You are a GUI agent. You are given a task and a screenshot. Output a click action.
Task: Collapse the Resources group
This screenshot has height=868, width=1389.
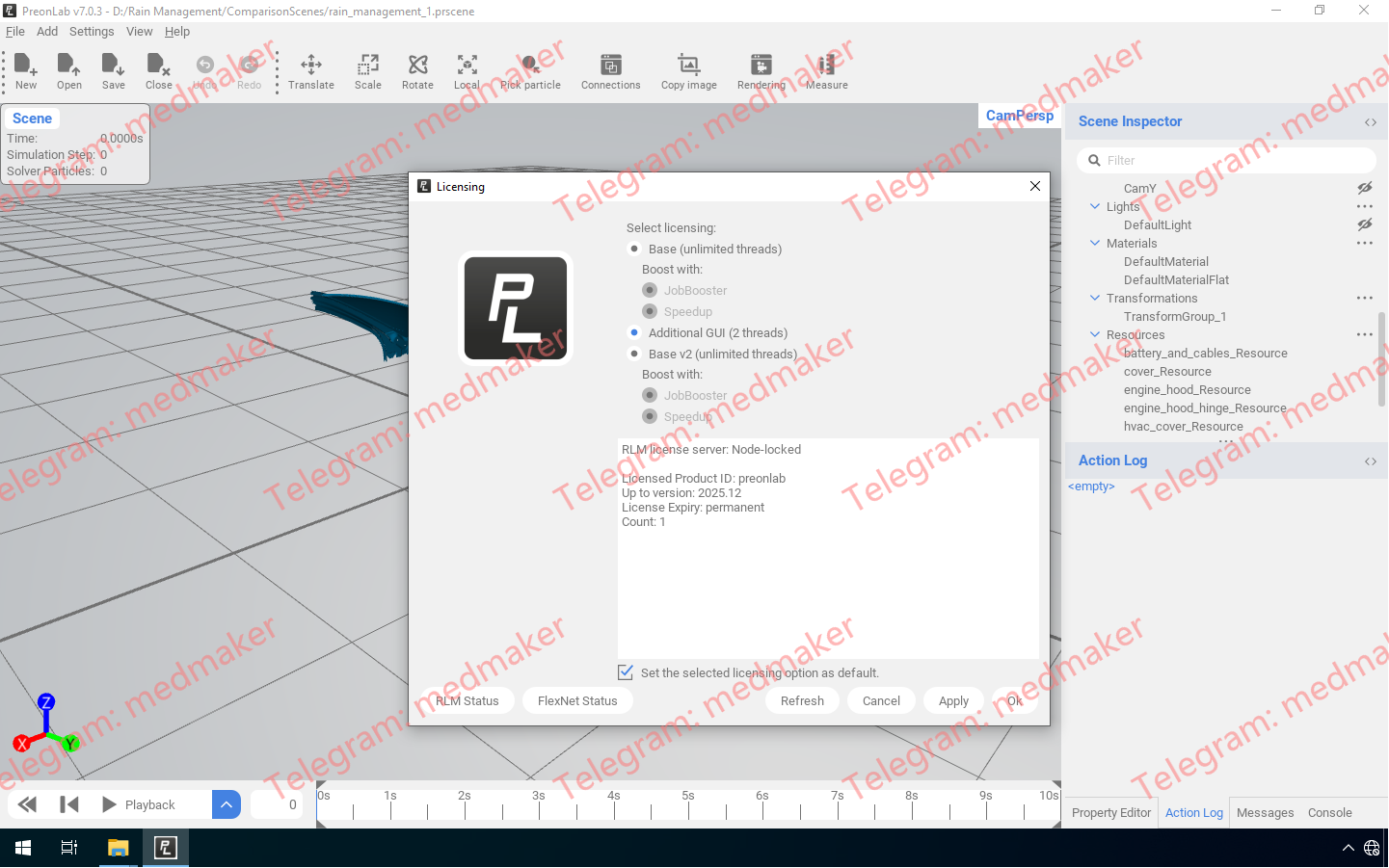pos(1094,334)
